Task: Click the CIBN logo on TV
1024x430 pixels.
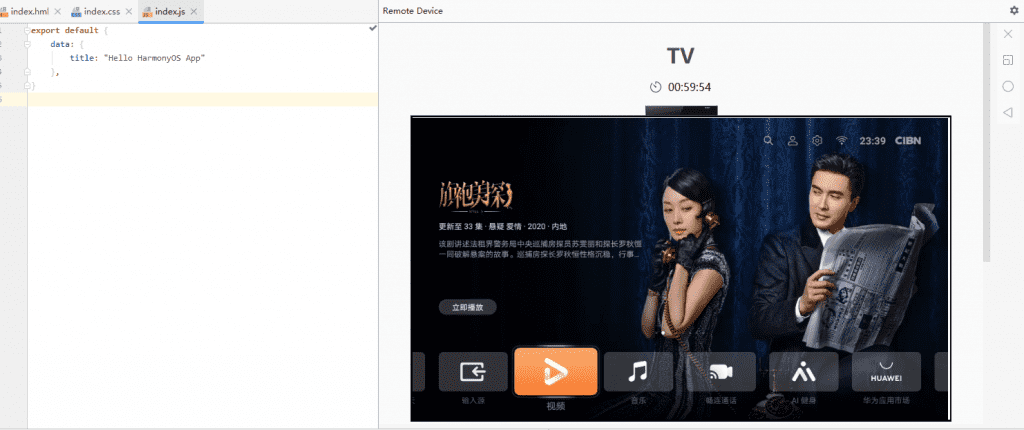Action: [908, 141]
